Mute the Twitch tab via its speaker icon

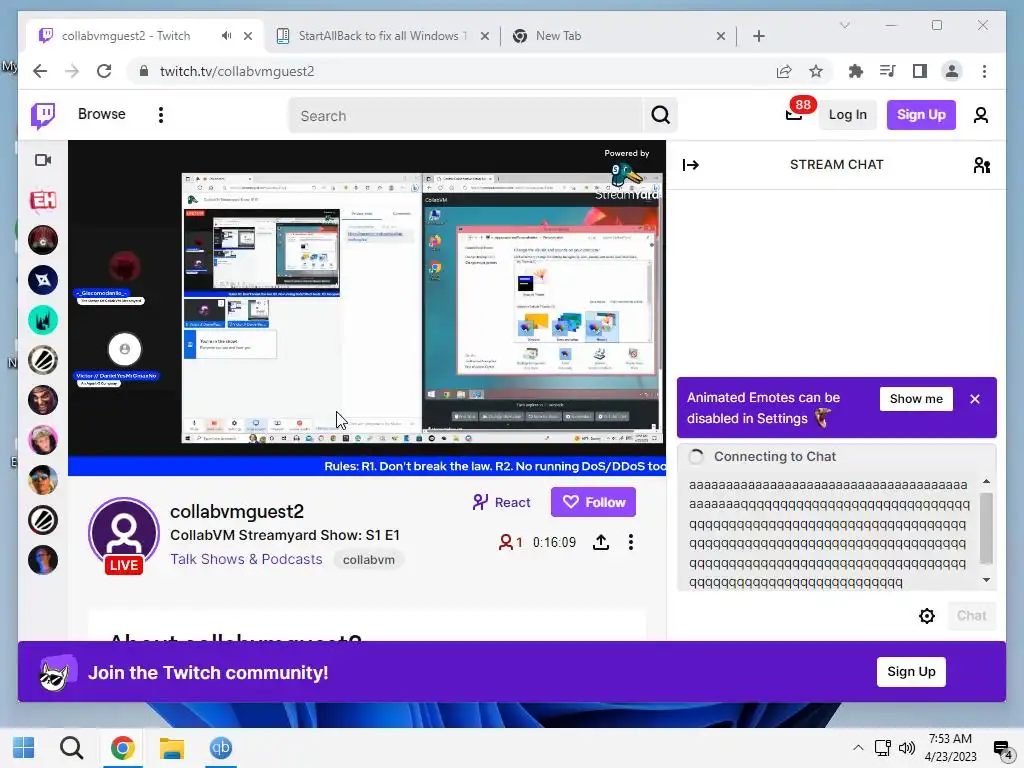point(226,36)
